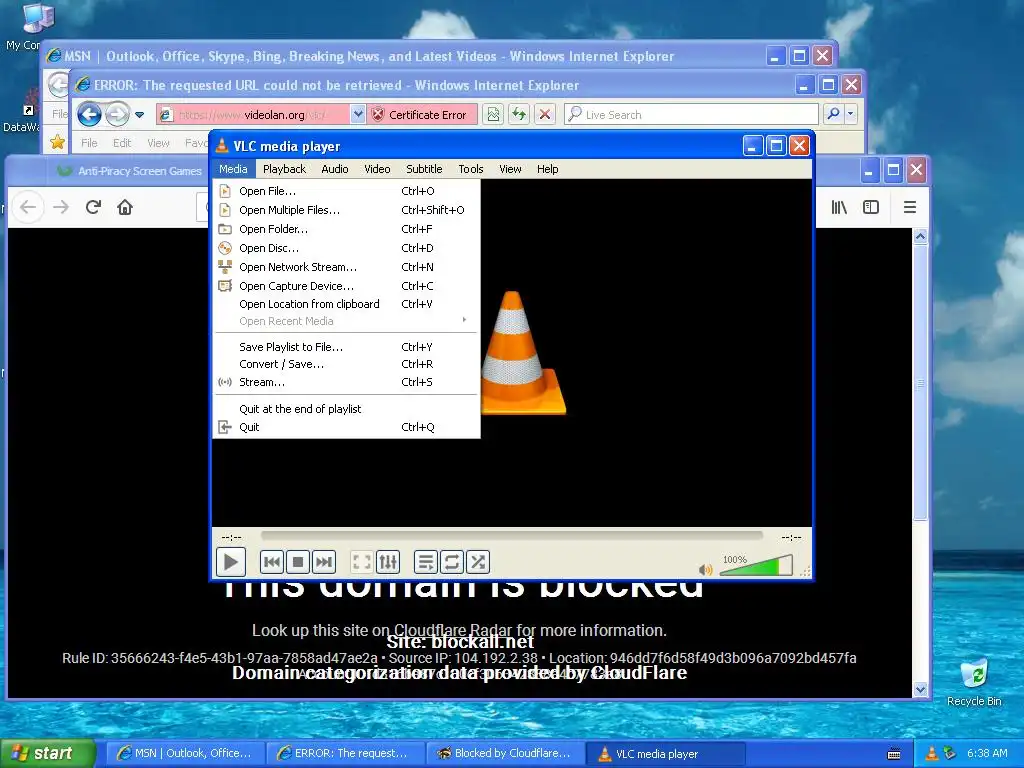Open the Firefox hamburger menu
The width and height of the screenshot is (1024, 768).
tap(910, 207)
